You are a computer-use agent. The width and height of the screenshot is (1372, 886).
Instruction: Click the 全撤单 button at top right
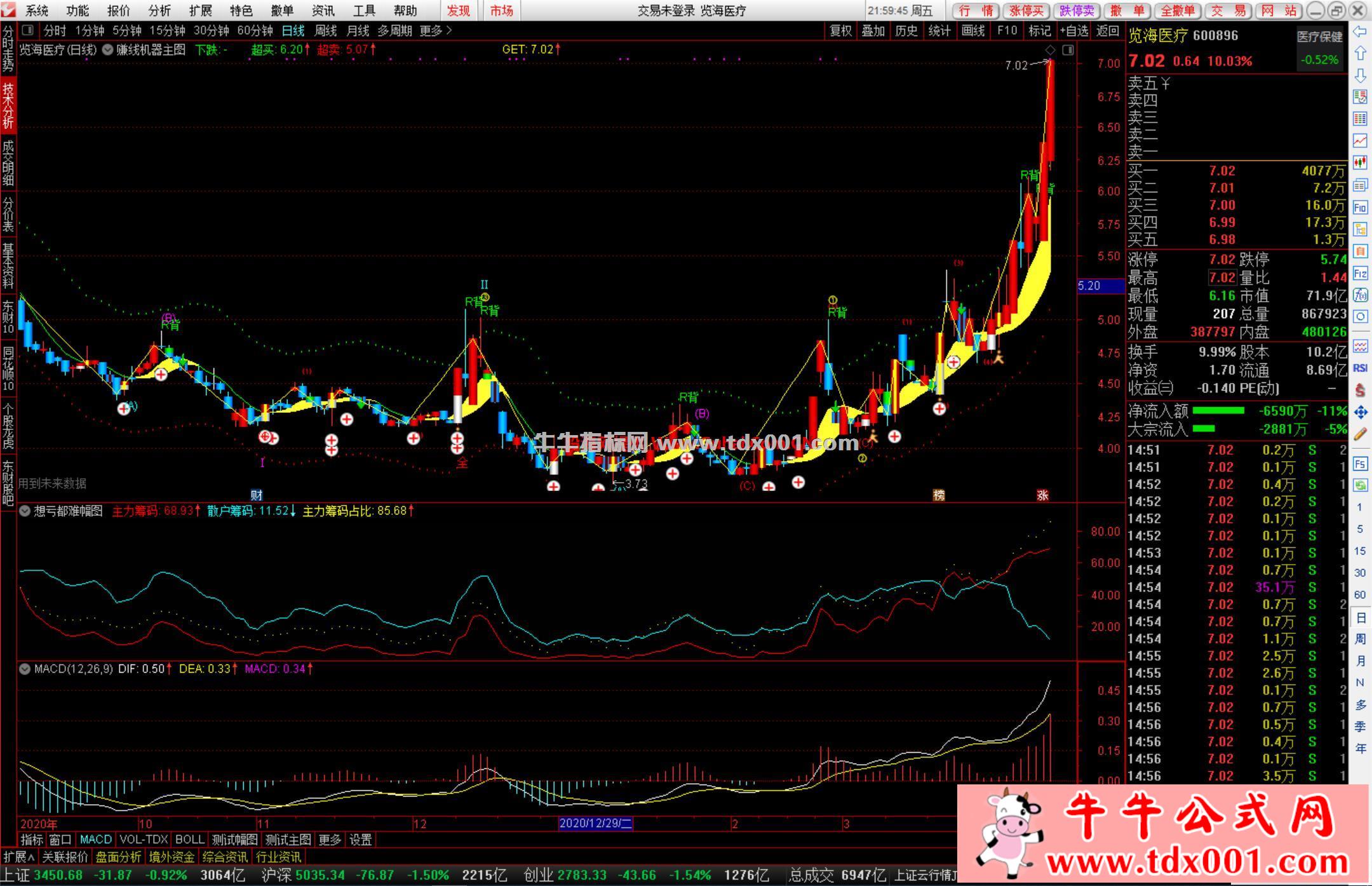[1177, 11]
